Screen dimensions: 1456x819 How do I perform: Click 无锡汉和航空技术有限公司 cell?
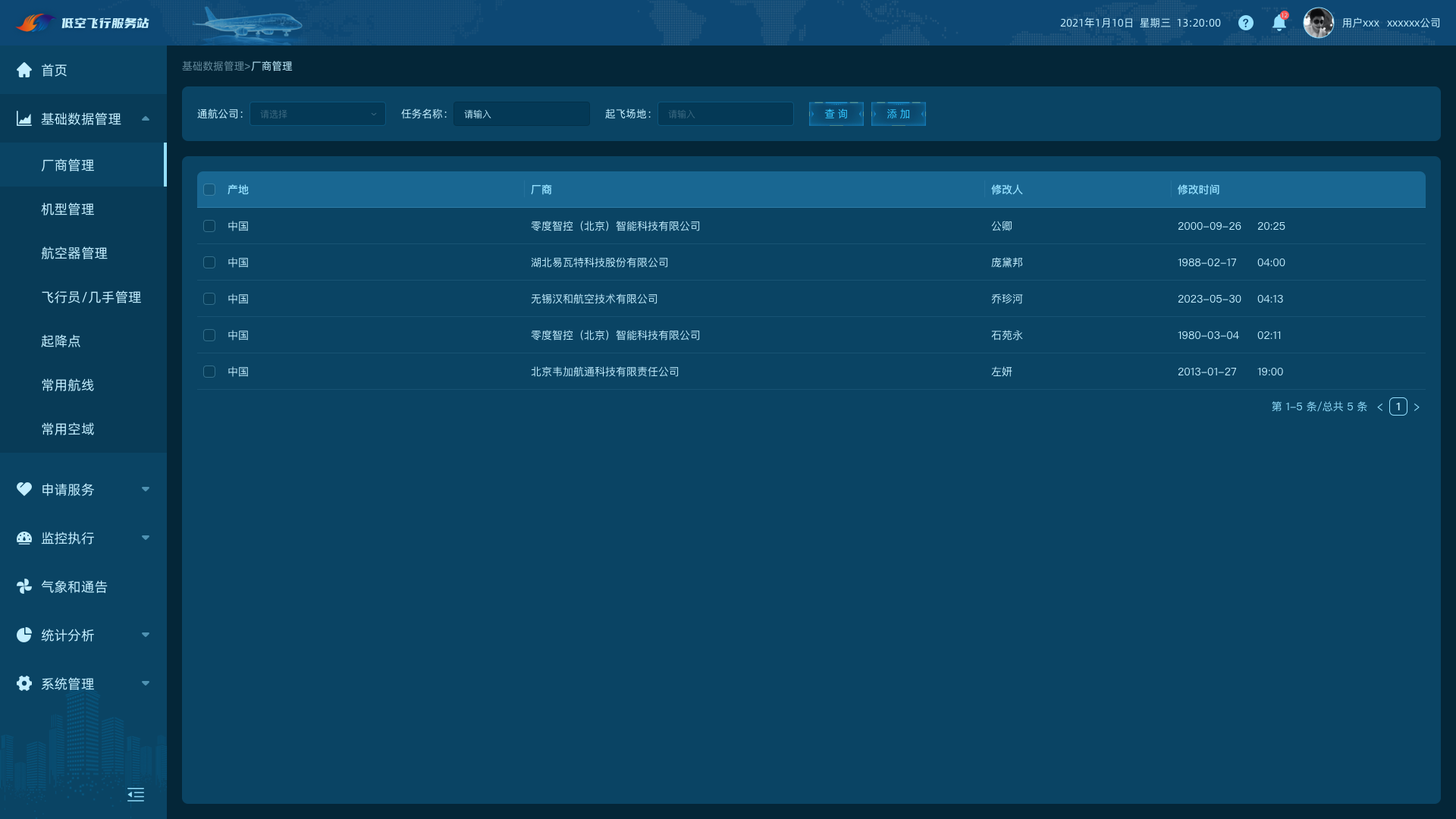595,299
